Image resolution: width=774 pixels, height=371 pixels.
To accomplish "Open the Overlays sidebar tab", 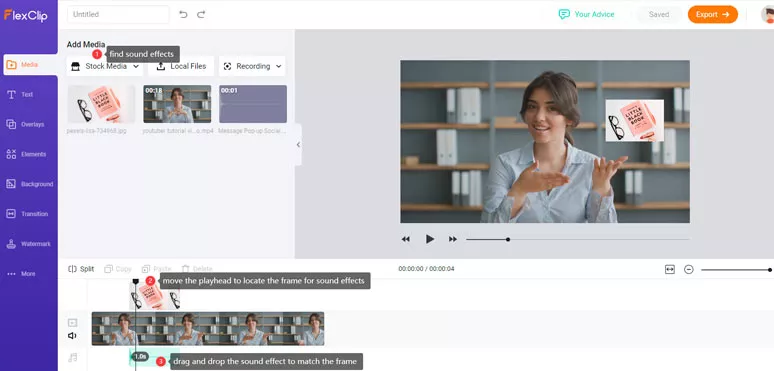I will [26, 124].
